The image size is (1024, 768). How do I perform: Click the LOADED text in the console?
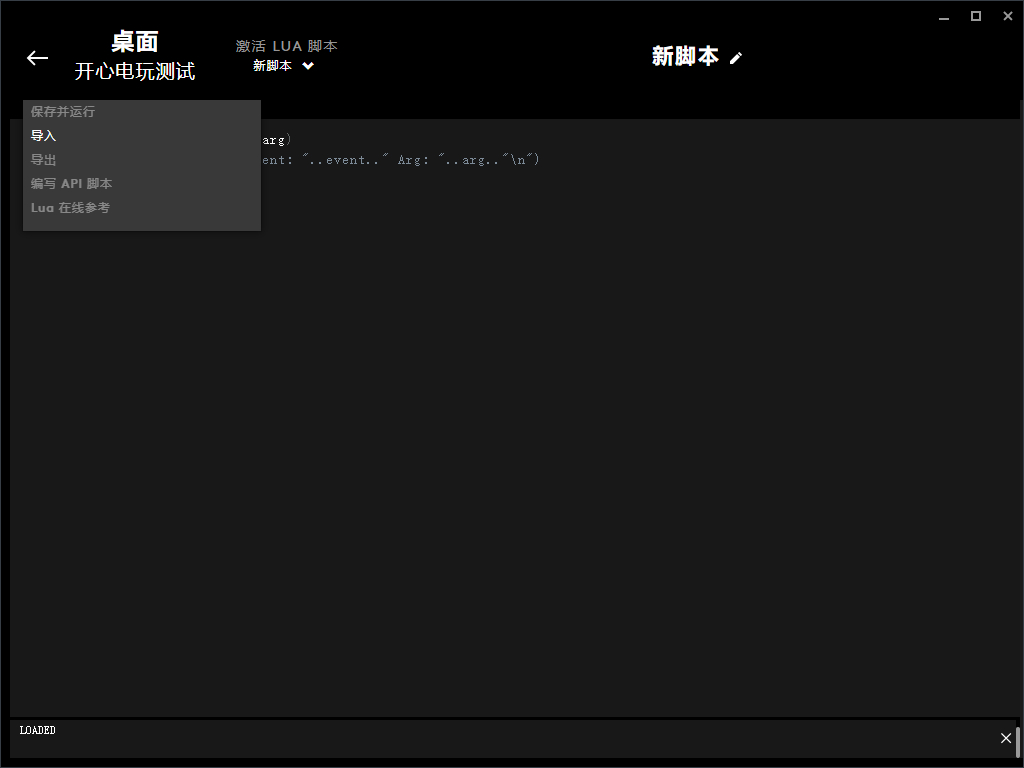[x=38, y=731]
